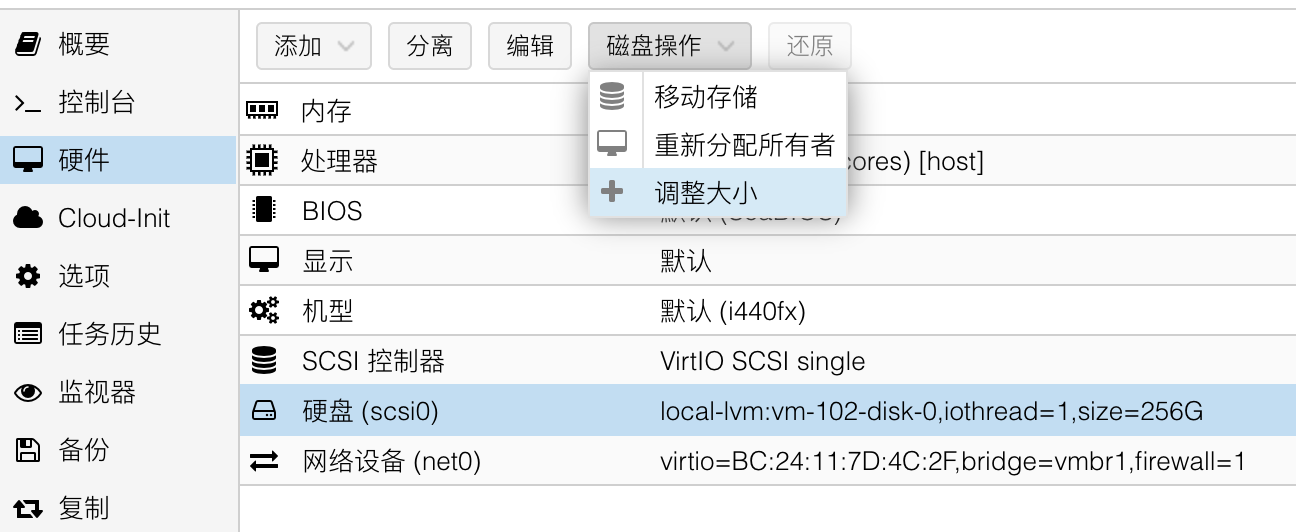Click the network device (net0) arrows icon
Viewport: 1296px width, 532px height.
(x=263, y=462)
